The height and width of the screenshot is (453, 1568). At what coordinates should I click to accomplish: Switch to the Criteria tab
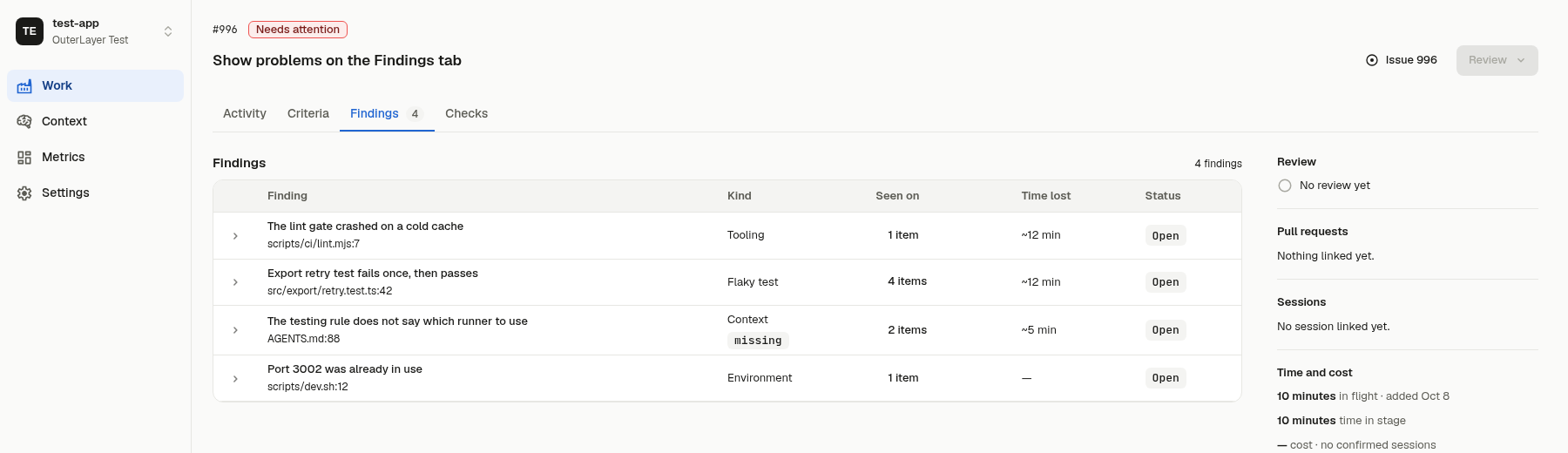tap(308, 113)
